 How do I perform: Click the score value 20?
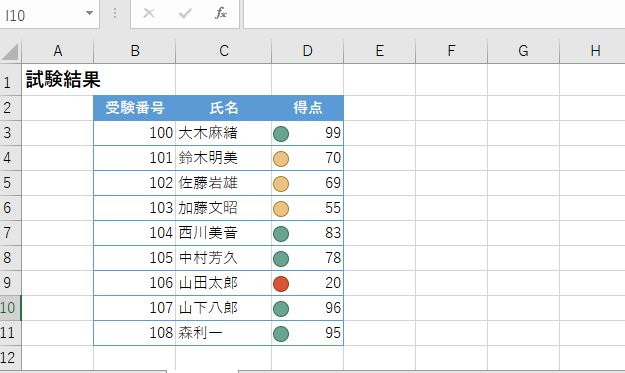click(x=333, y=283)
